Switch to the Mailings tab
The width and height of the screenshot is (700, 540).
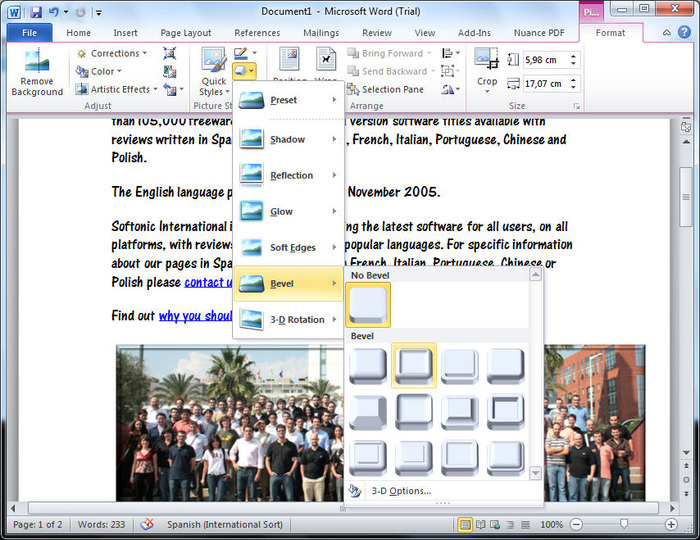tap(321, 33)
